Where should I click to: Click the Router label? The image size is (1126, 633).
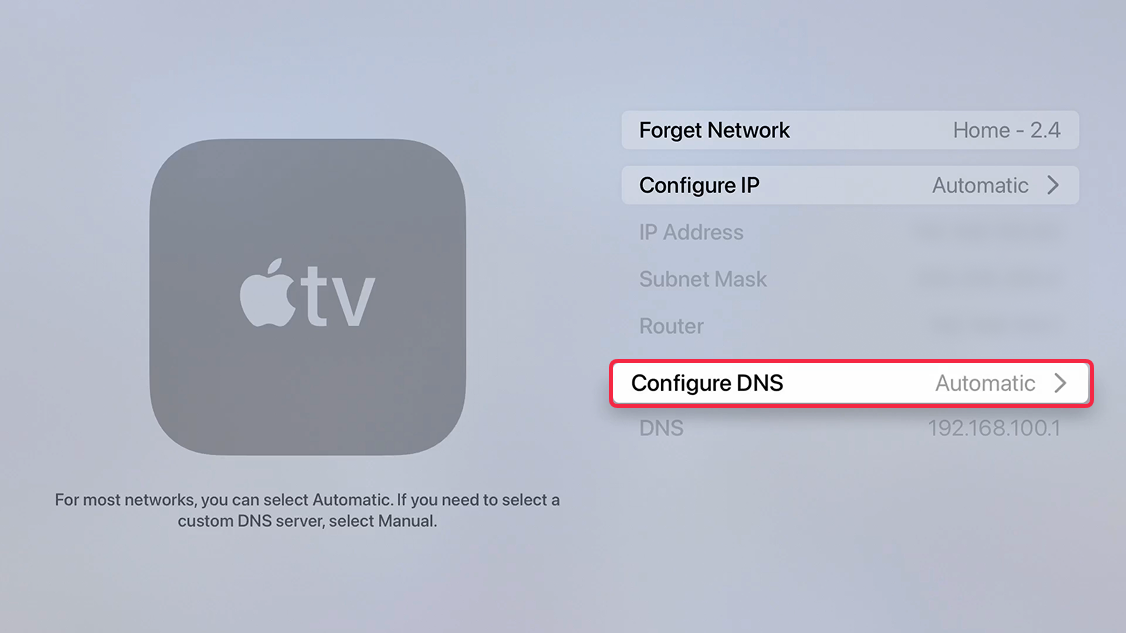pyautogui.click(x=671, y=326)
